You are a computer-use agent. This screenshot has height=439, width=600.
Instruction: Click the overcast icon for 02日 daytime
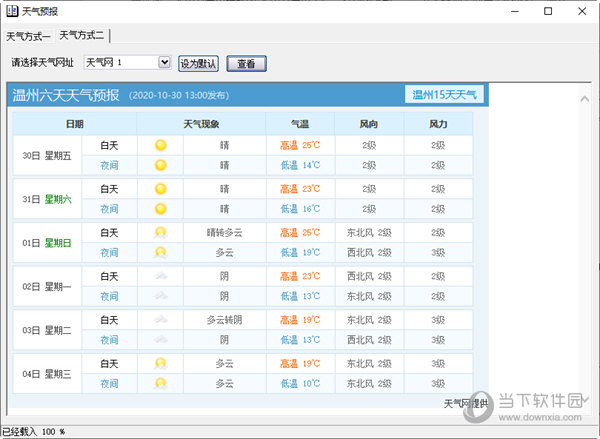(160, 276)
